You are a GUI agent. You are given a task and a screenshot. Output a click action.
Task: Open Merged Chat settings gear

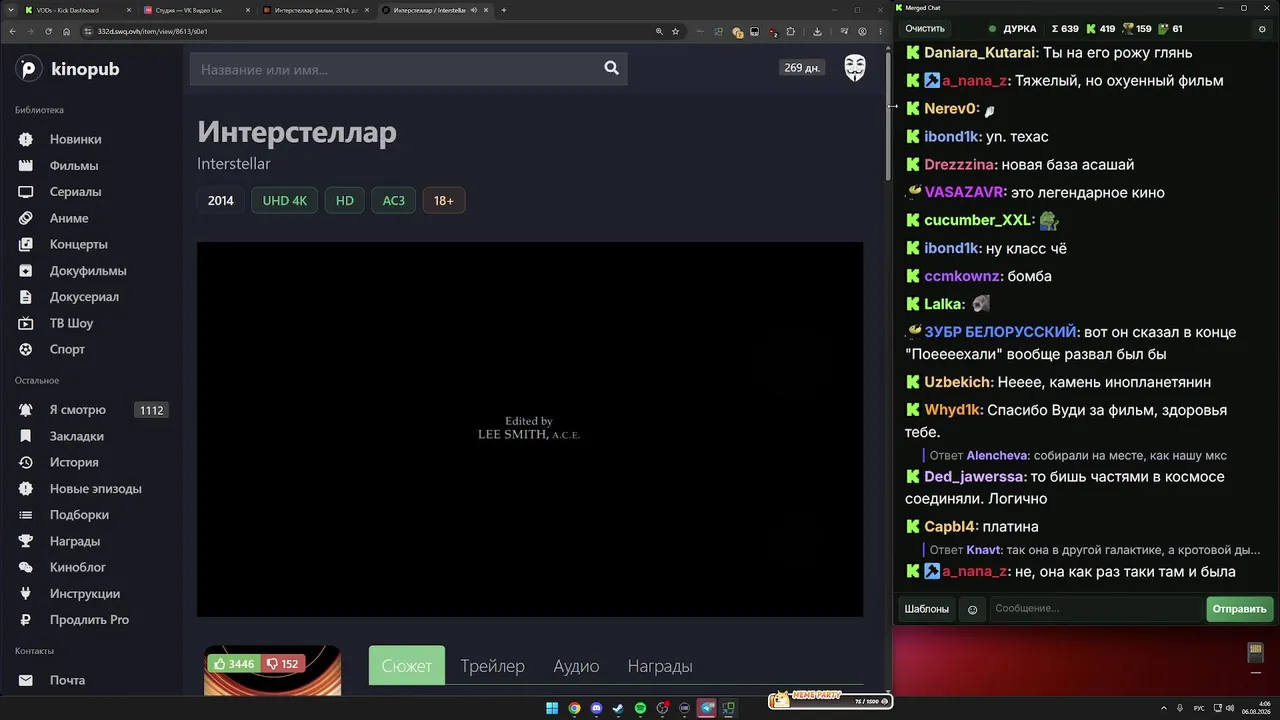tap(1262, 29)
